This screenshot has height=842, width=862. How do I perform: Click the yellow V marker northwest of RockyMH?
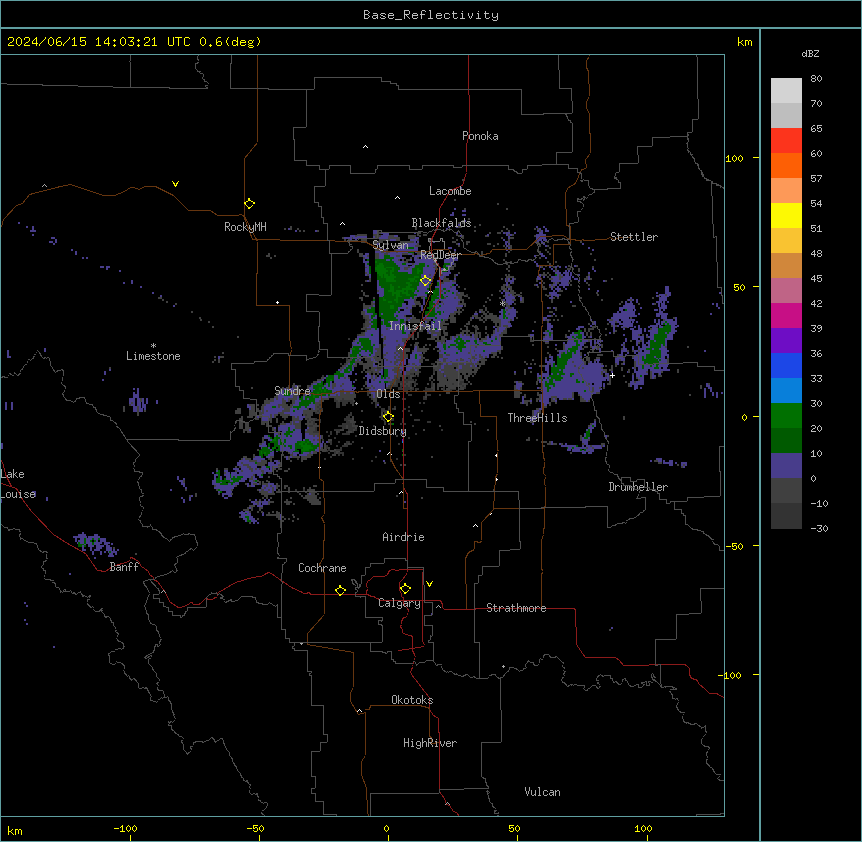tap(175, 184)
